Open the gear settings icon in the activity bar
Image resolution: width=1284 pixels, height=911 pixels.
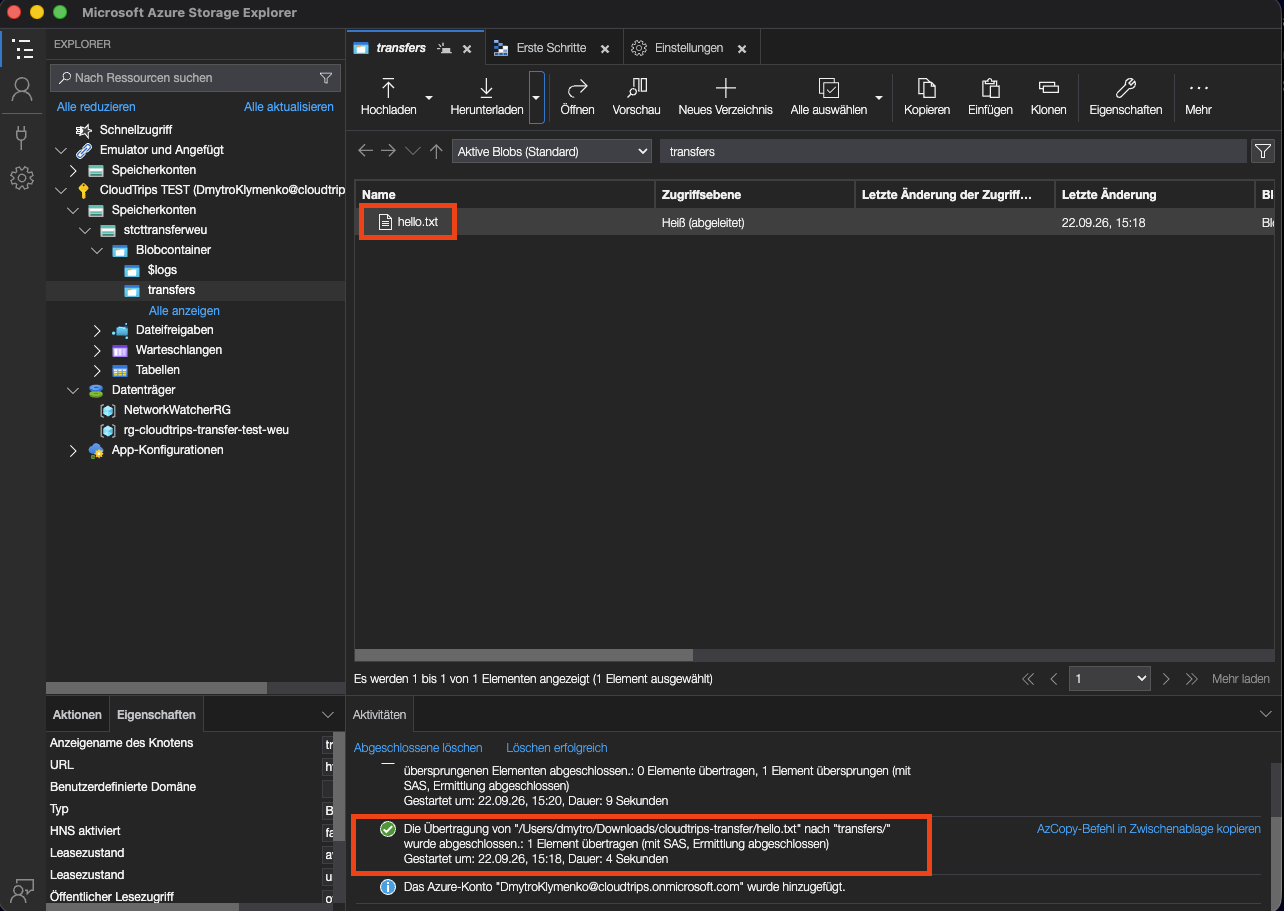pos(22,179)
